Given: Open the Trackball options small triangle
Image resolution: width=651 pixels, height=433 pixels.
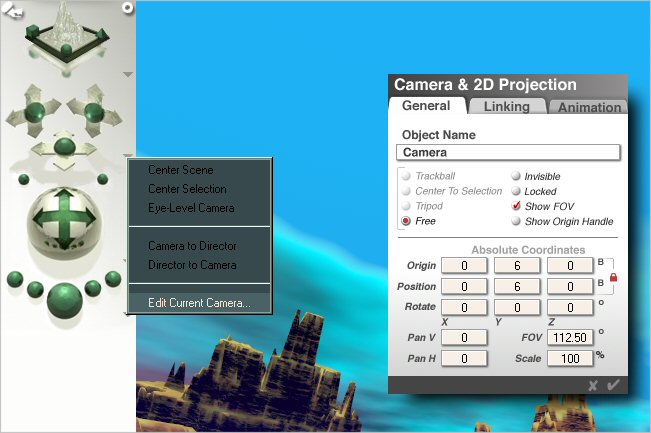Looking at the screenshot, I should pyautogui.click(x=124, y=261).
